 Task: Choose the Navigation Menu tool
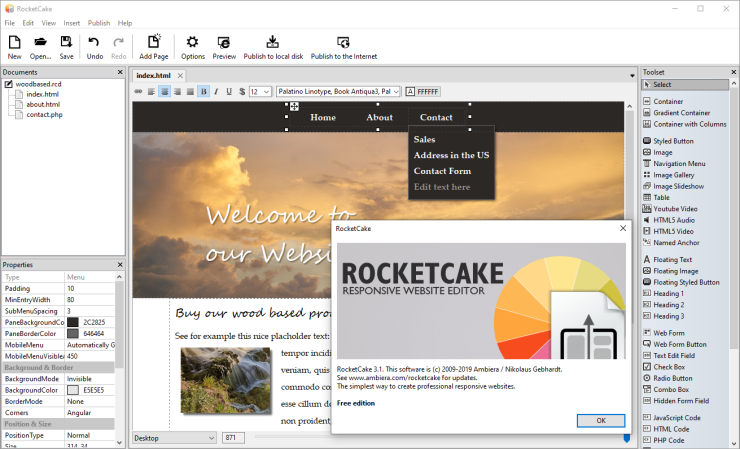pos(679,164)
